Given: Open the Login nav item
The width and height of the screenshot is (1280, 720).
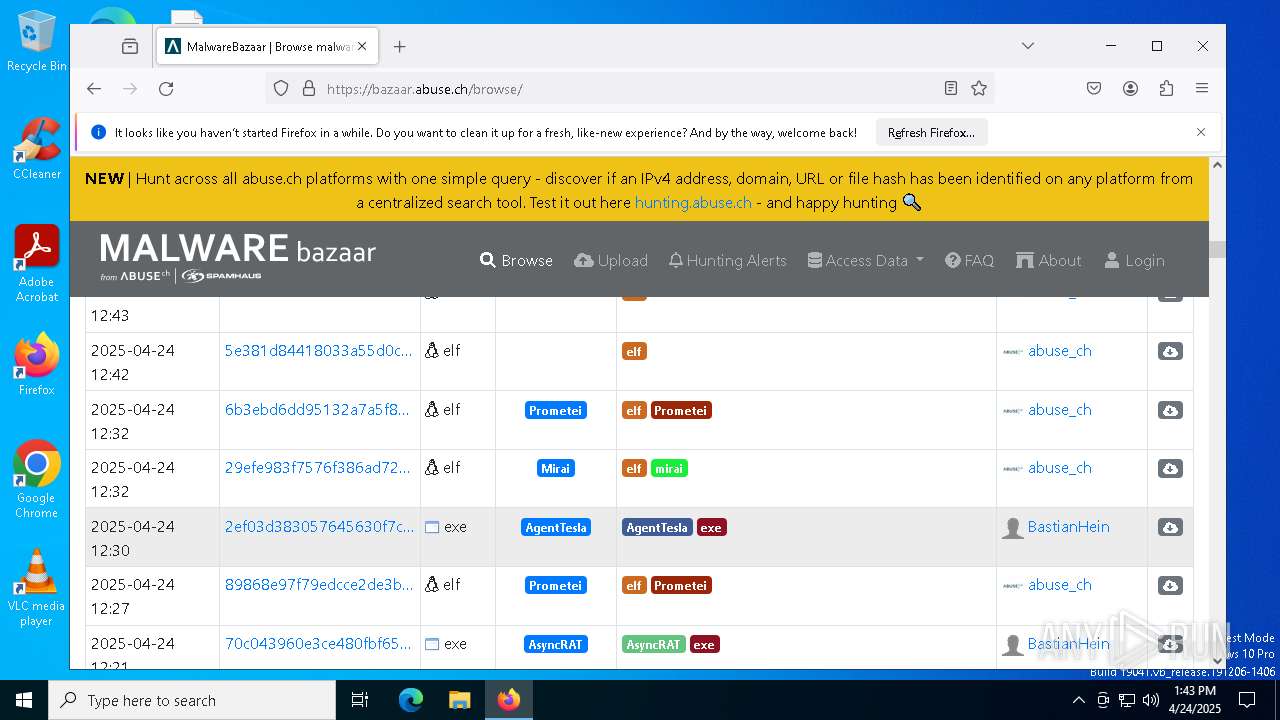Looking at the screenshot, I should [x=1134, y=260].
